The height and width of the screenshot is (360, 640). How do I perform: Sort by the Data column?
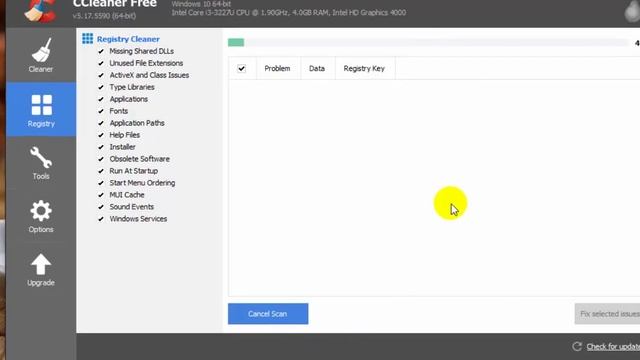click(x=317, y=69)
